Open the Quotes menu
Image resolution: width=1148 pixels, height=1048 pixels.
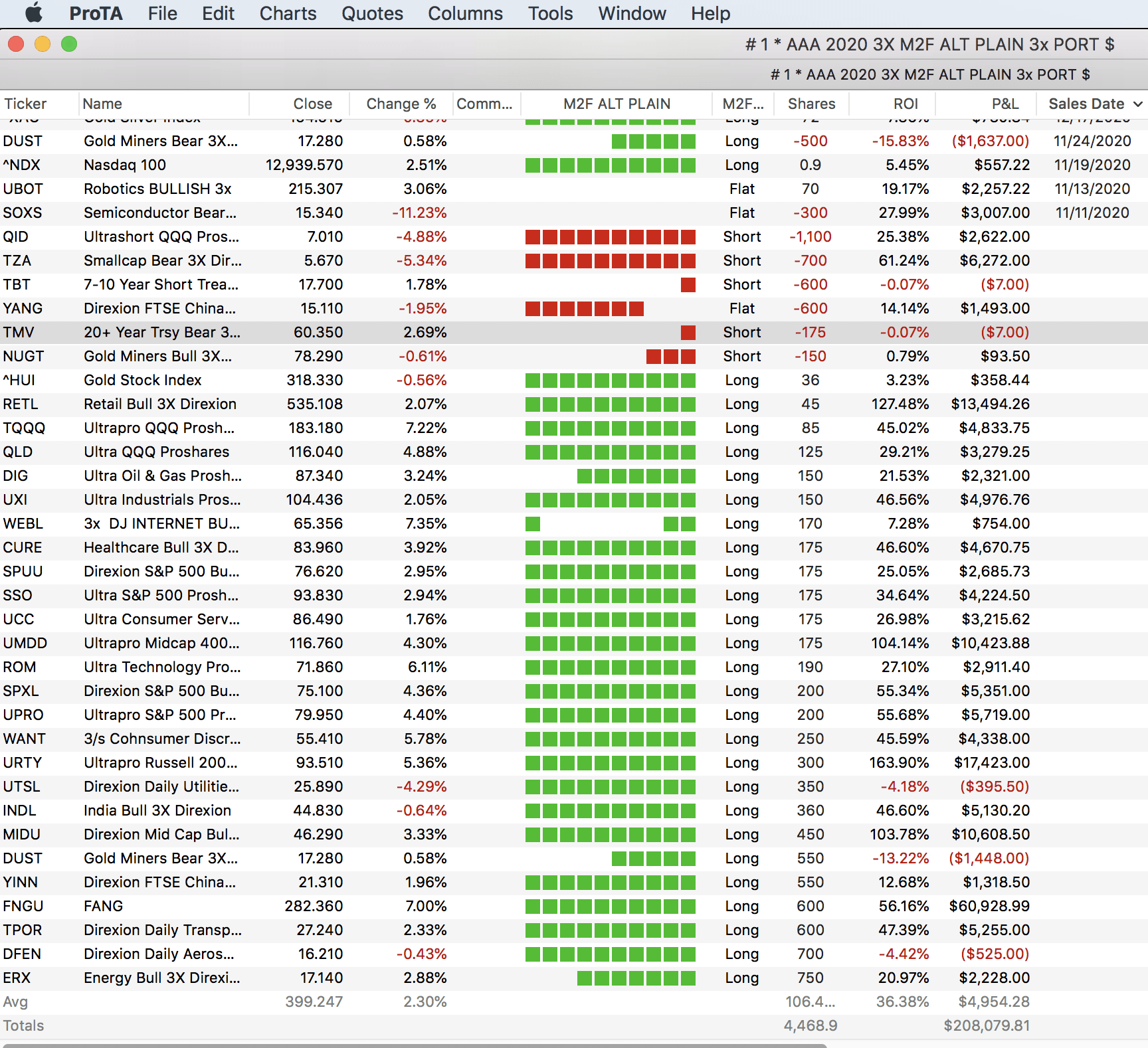click(372, 13)
